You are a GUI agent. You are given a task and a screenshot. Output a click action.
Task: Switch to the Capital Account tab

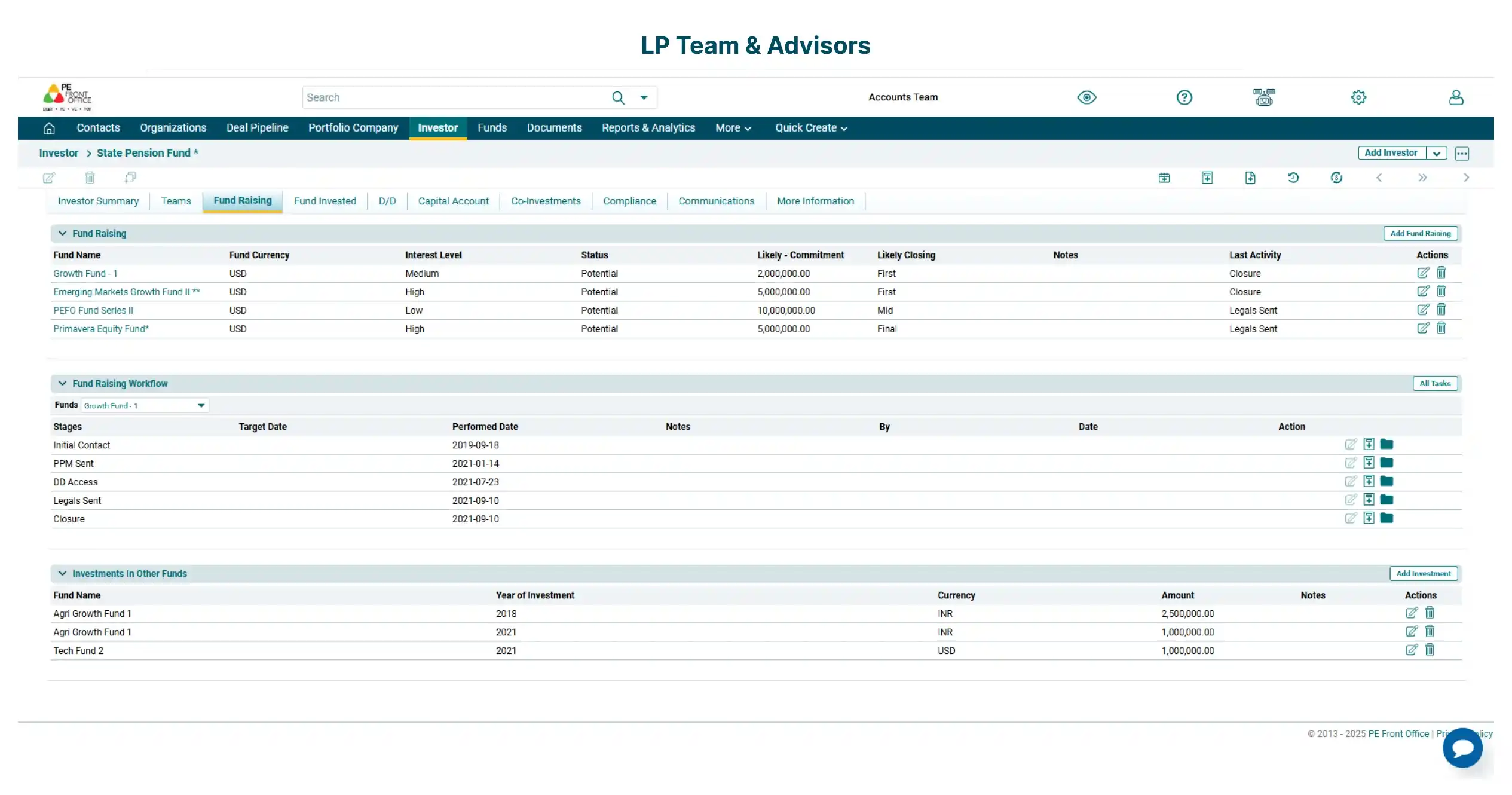point(453,201)
